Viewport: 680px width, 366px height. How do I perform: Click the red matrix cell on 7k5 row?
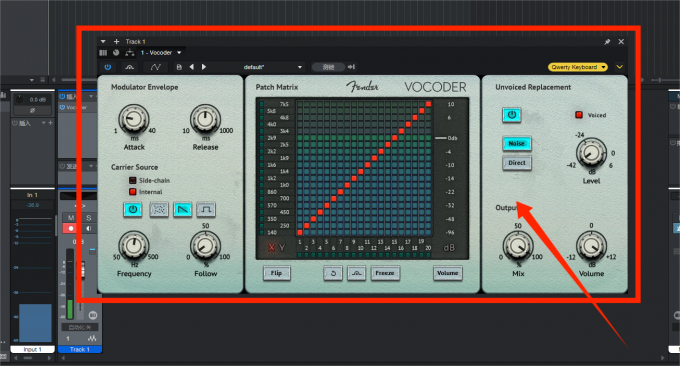[x=428, y=104]
